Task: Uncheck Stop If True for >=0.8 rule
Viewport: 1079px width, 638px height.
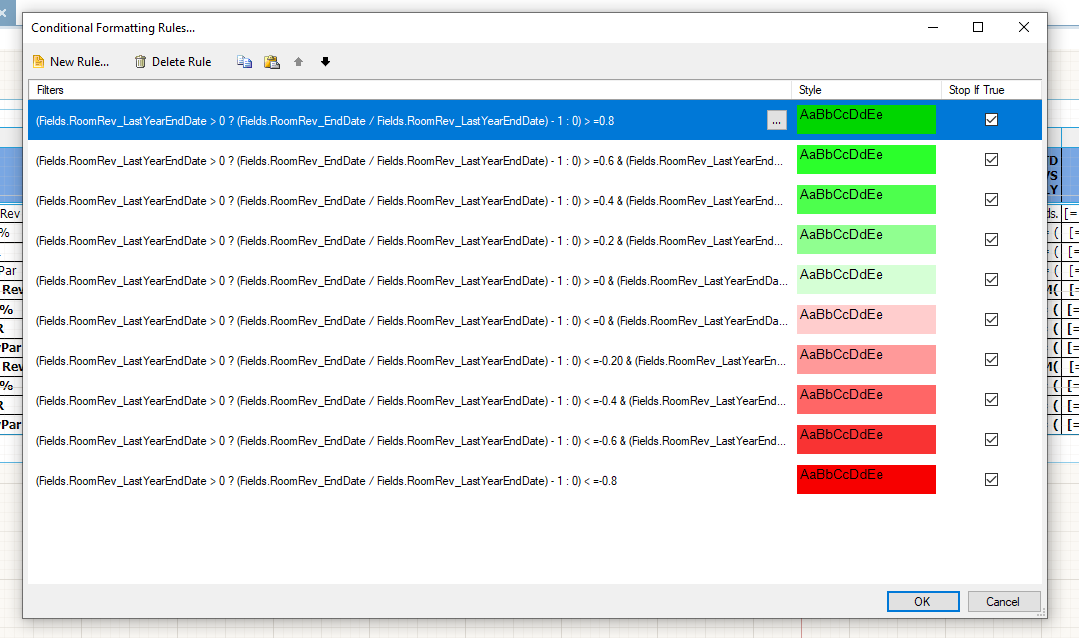Action: point(991,120)
